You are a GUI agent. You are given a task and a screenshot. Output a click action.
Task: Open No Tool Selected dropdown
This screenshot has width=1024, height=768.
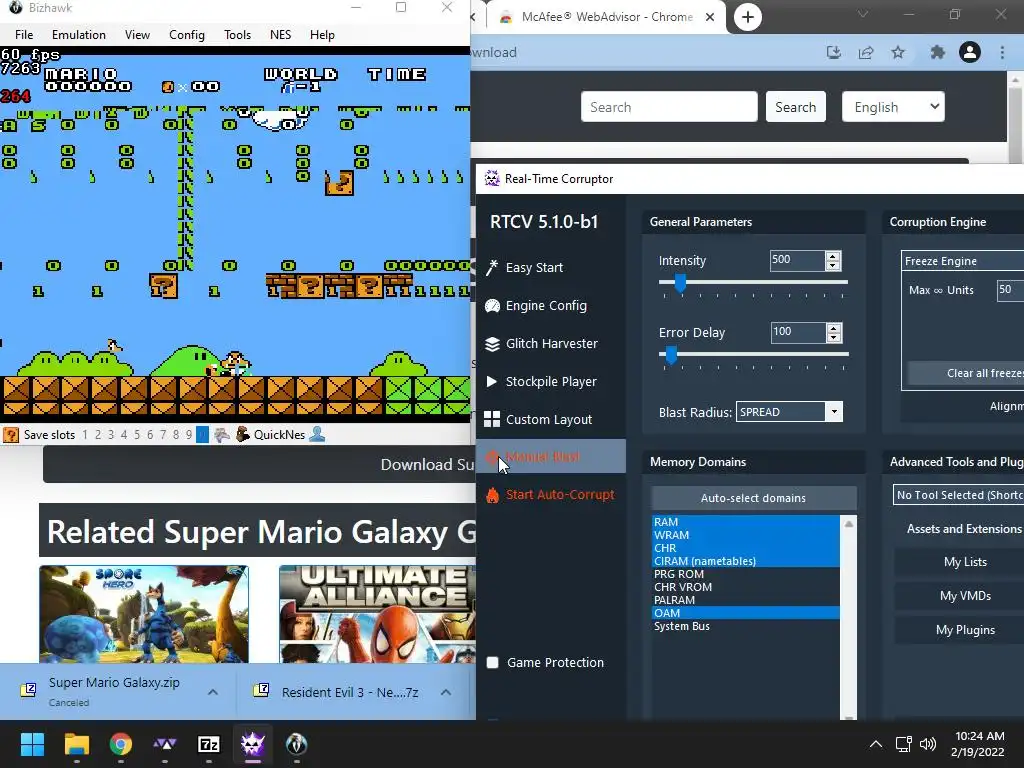[x=958, y=495]
